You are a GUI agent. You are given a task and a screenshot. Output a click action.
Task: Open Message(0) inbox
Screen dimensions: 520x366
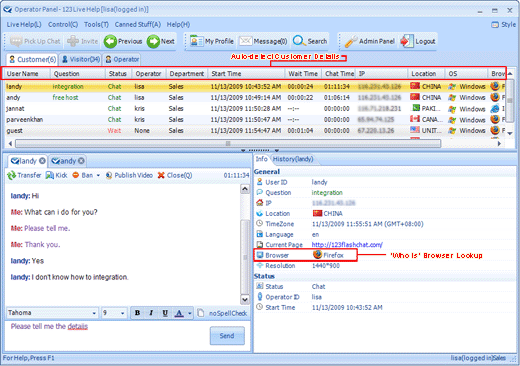click(x=263, y=41)
